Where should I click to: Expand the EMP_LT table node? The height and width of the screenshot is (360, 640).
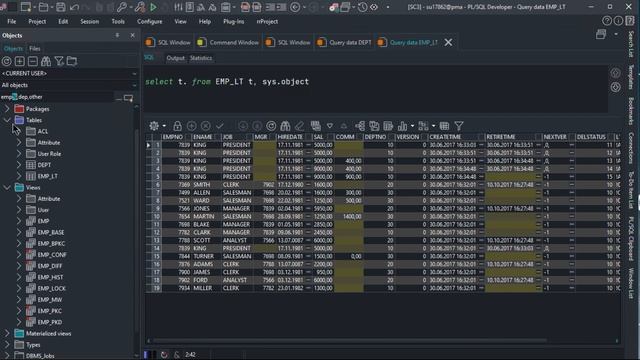[19, 176]
